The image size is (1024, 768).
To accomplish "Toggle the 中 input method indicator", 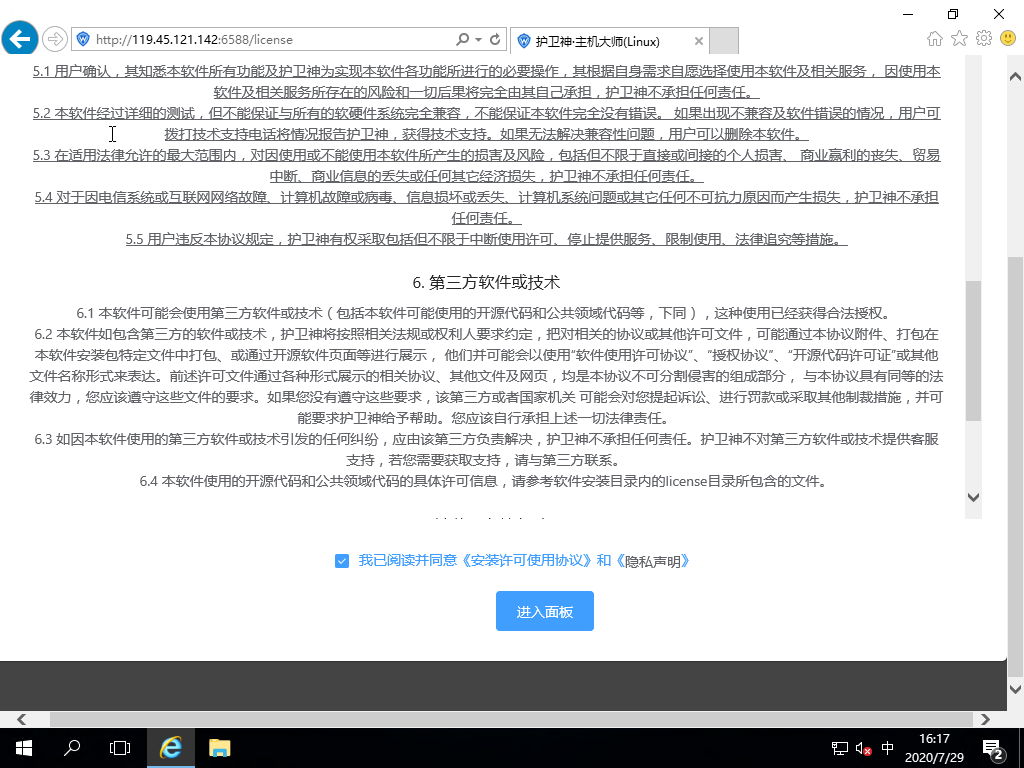I will (x=887, y=748).
